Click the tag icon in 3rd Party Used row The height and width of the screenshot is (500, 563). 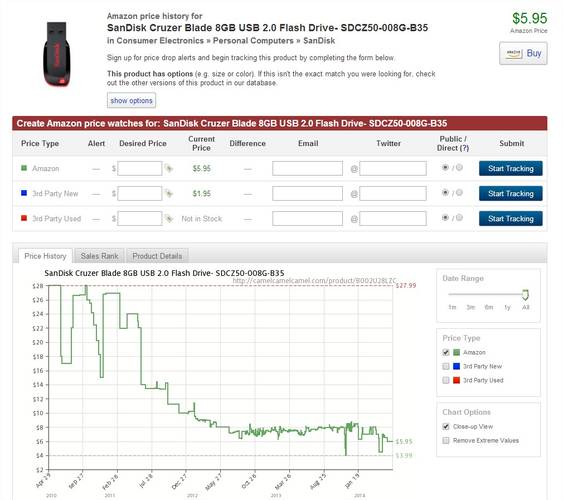pyautogui.click(x=168, y=218)
